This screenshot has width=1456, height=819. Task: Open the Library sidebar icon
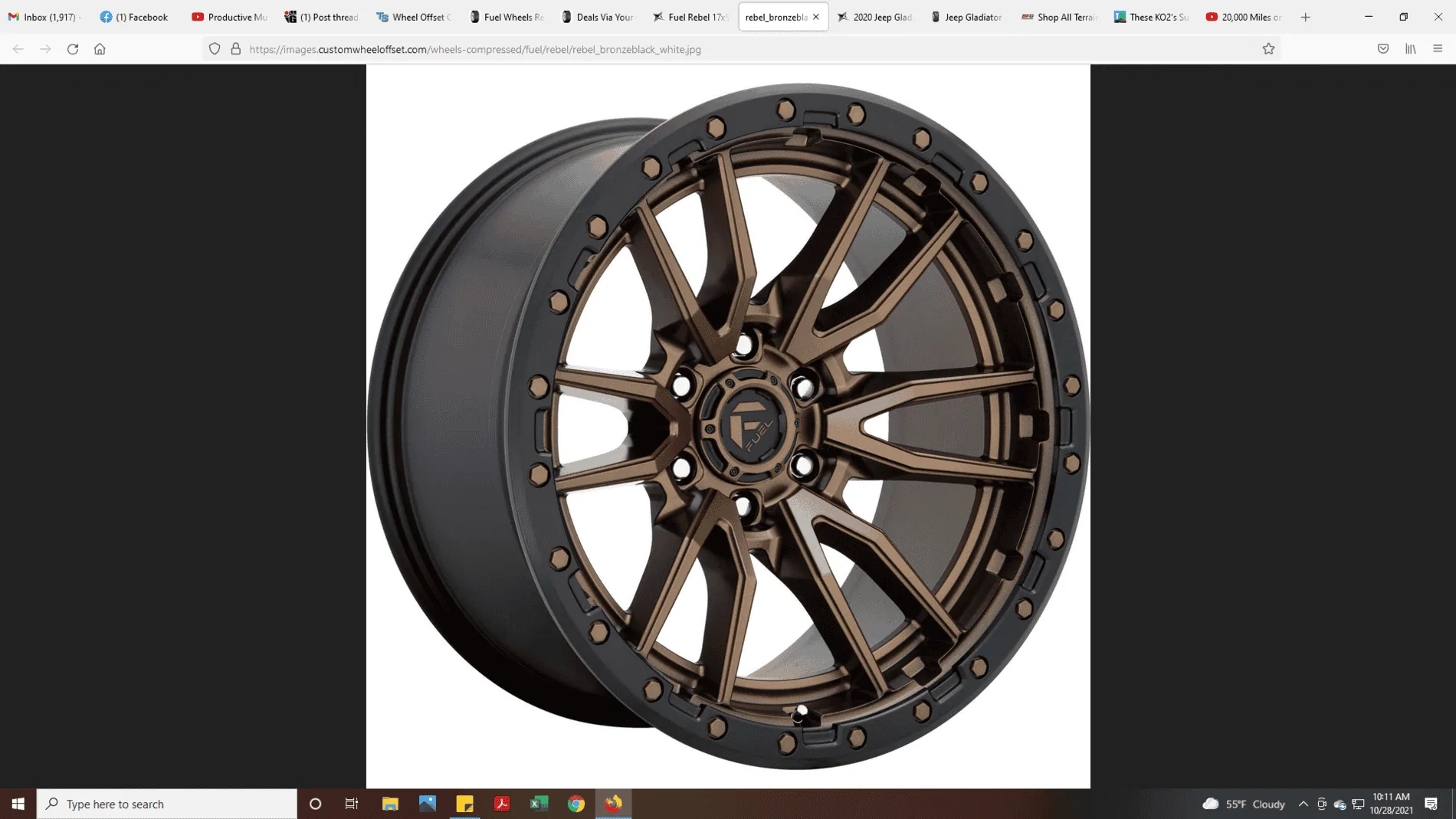[x=1411, y=49]
